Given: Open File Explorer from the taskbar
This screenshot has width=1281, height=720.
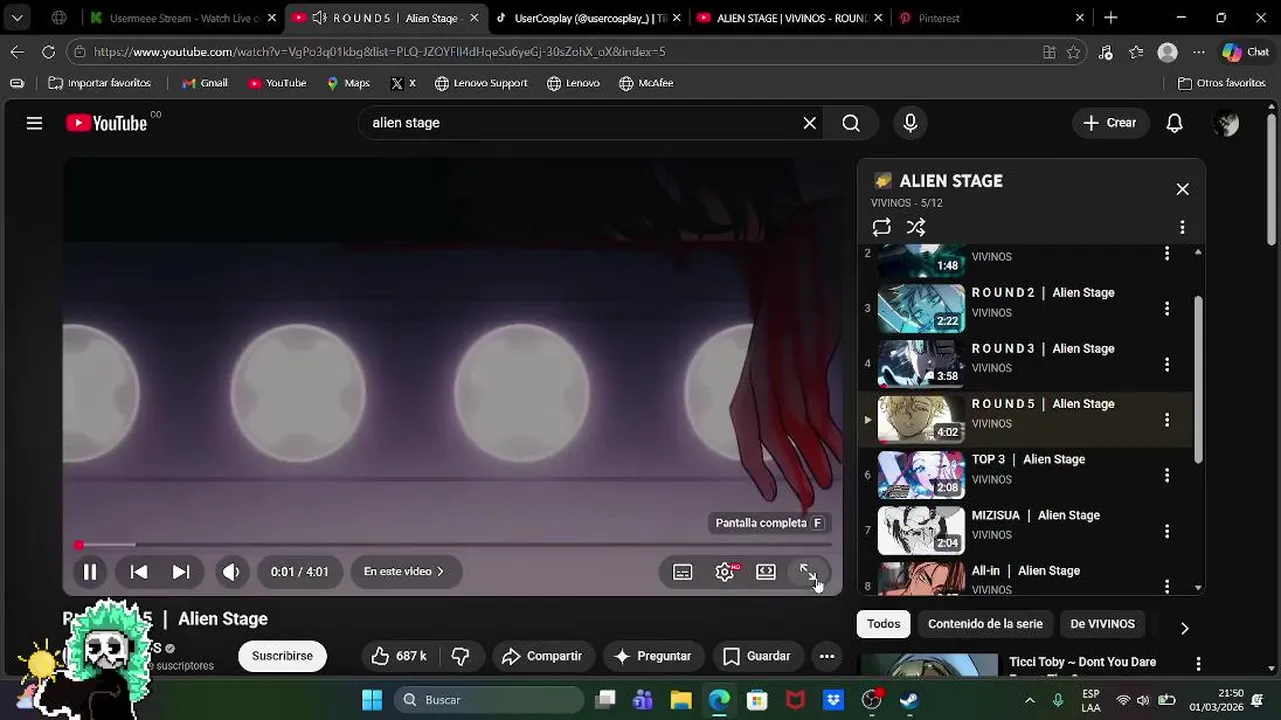Looking at the screenshot, I should [x=681, y=700].
